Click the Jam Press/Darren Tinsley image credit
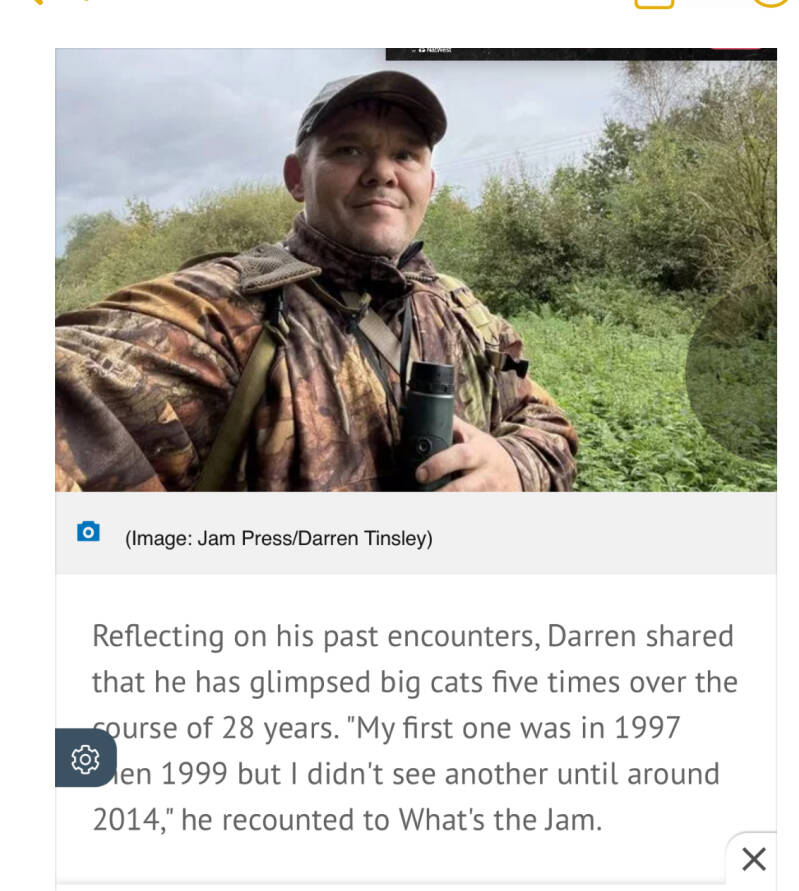Screen dimensions: 799x891 [278, 538]
